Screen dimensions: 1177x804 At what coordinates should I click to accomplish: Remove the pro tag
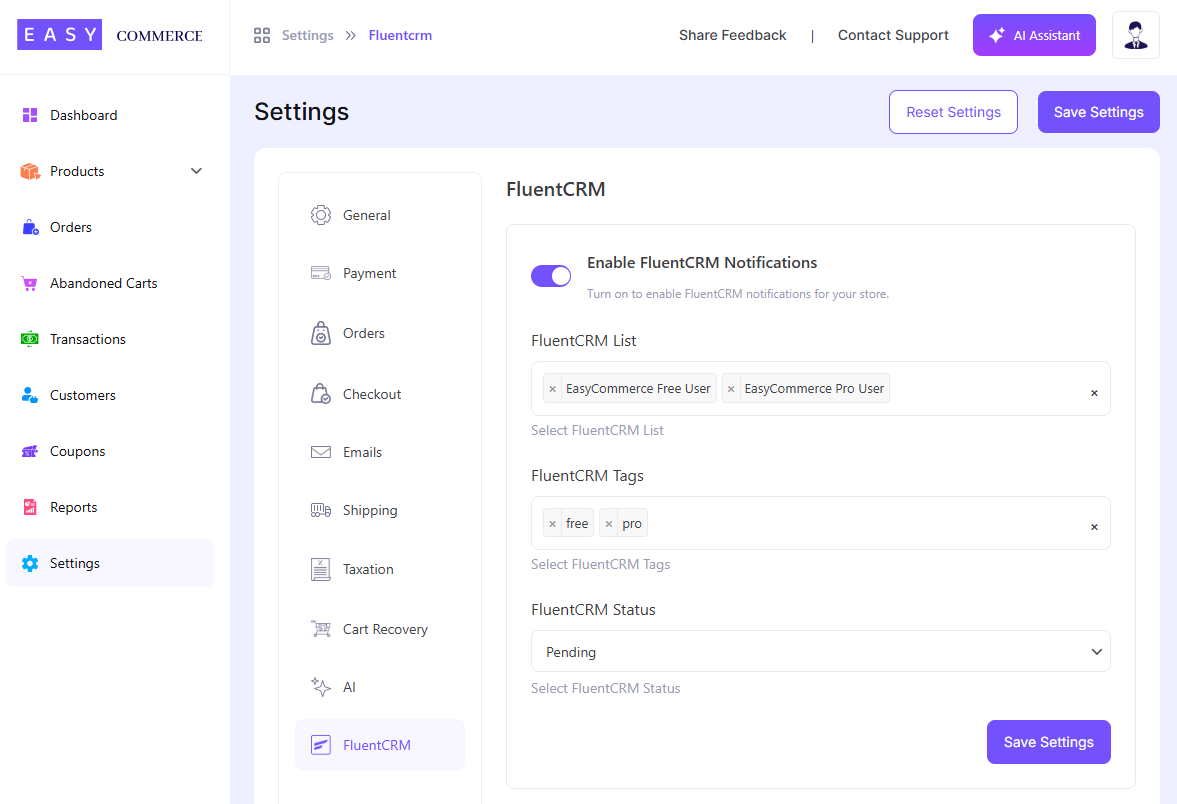[x=608, y=524]
